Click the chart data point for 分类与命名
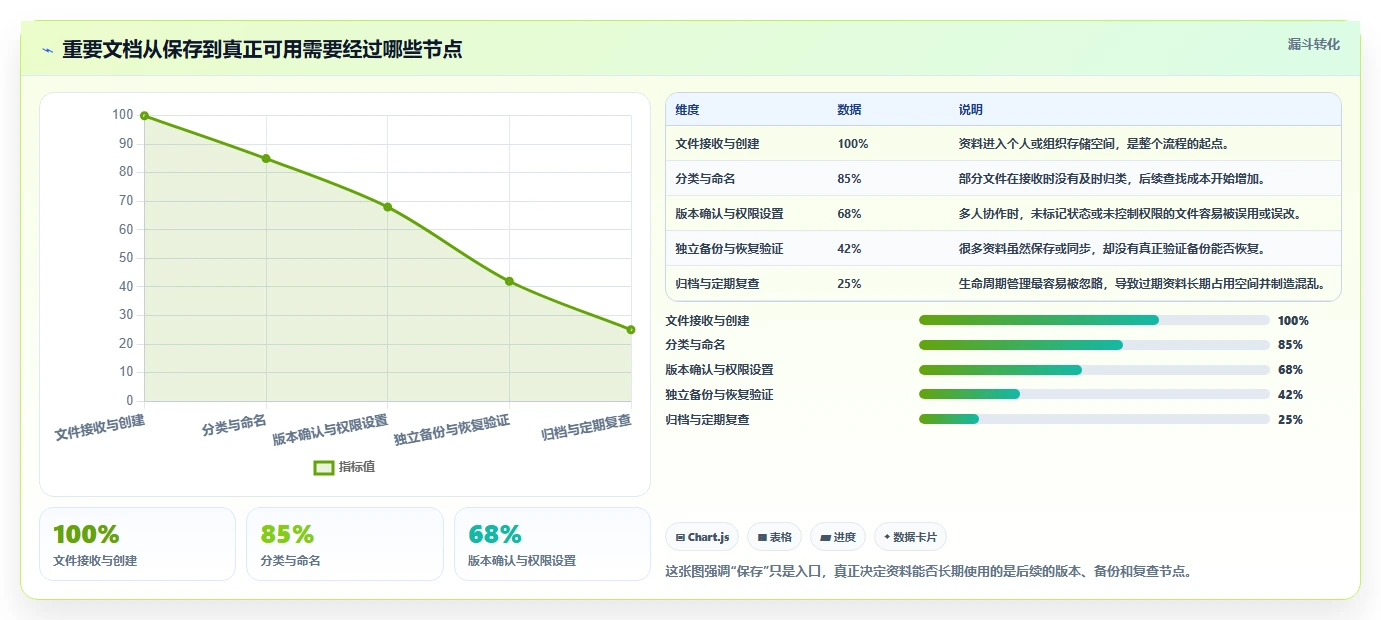The height and width of the screenshot is (620, 1381). 266,158
